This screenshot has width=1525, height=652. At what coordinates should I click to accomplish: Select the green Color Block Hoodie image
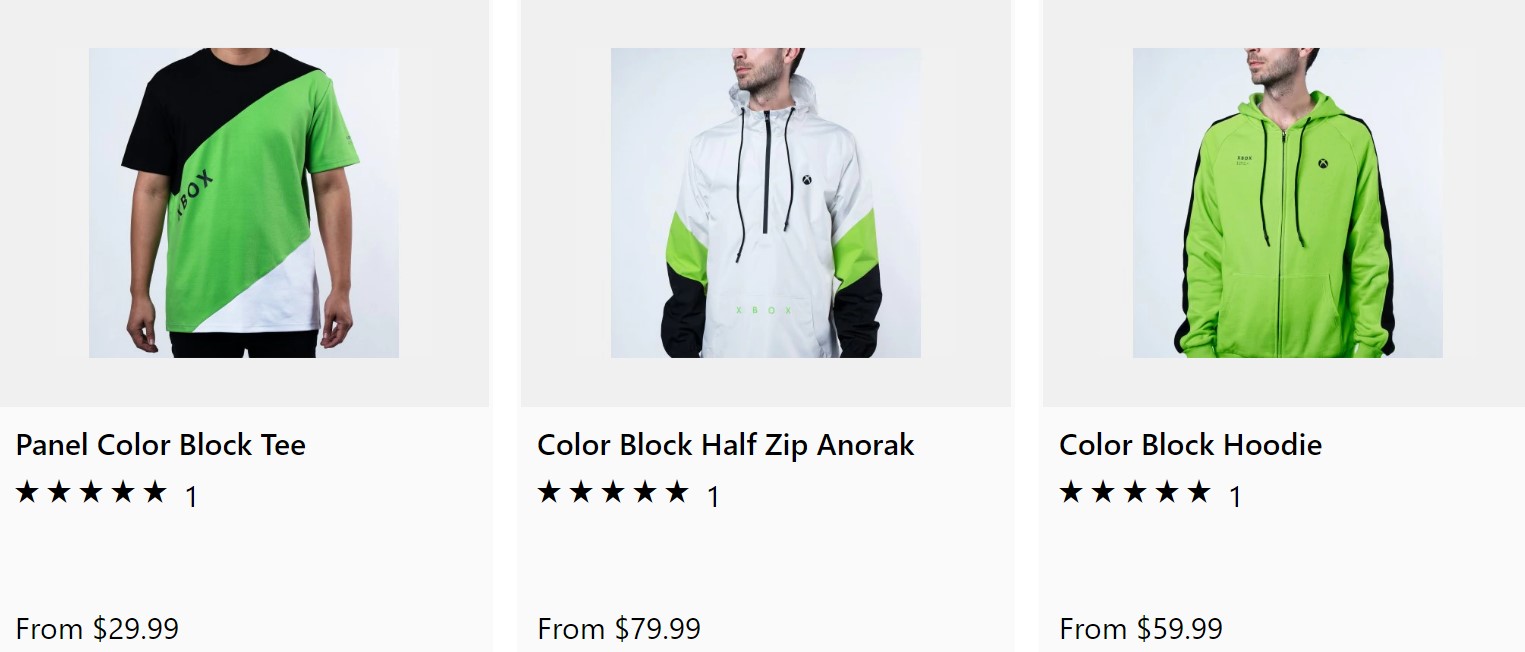point(1288,203)
